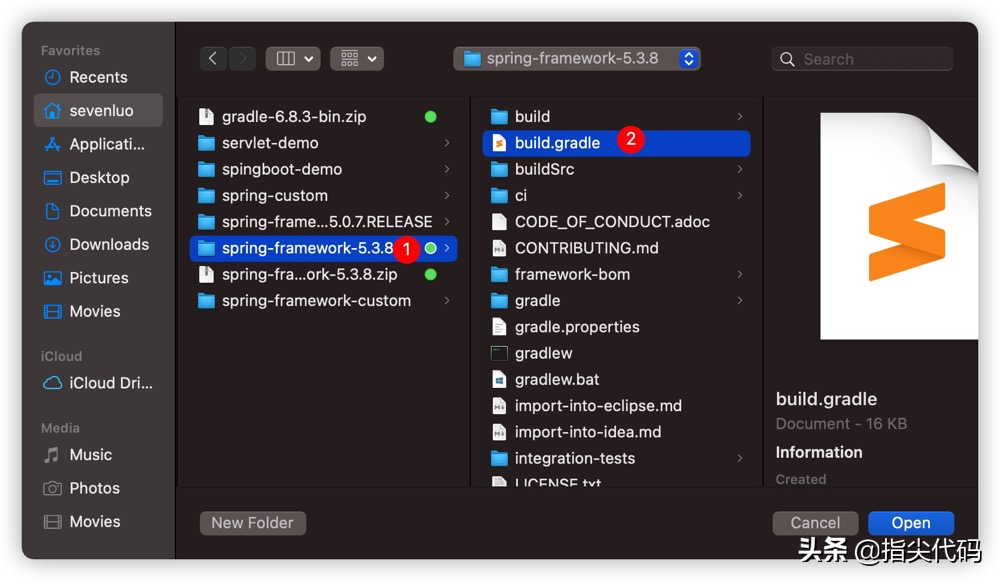Select the servlet-demo folder icon
Viewport: 1000px width, 581px height.
tap(206, 143)
